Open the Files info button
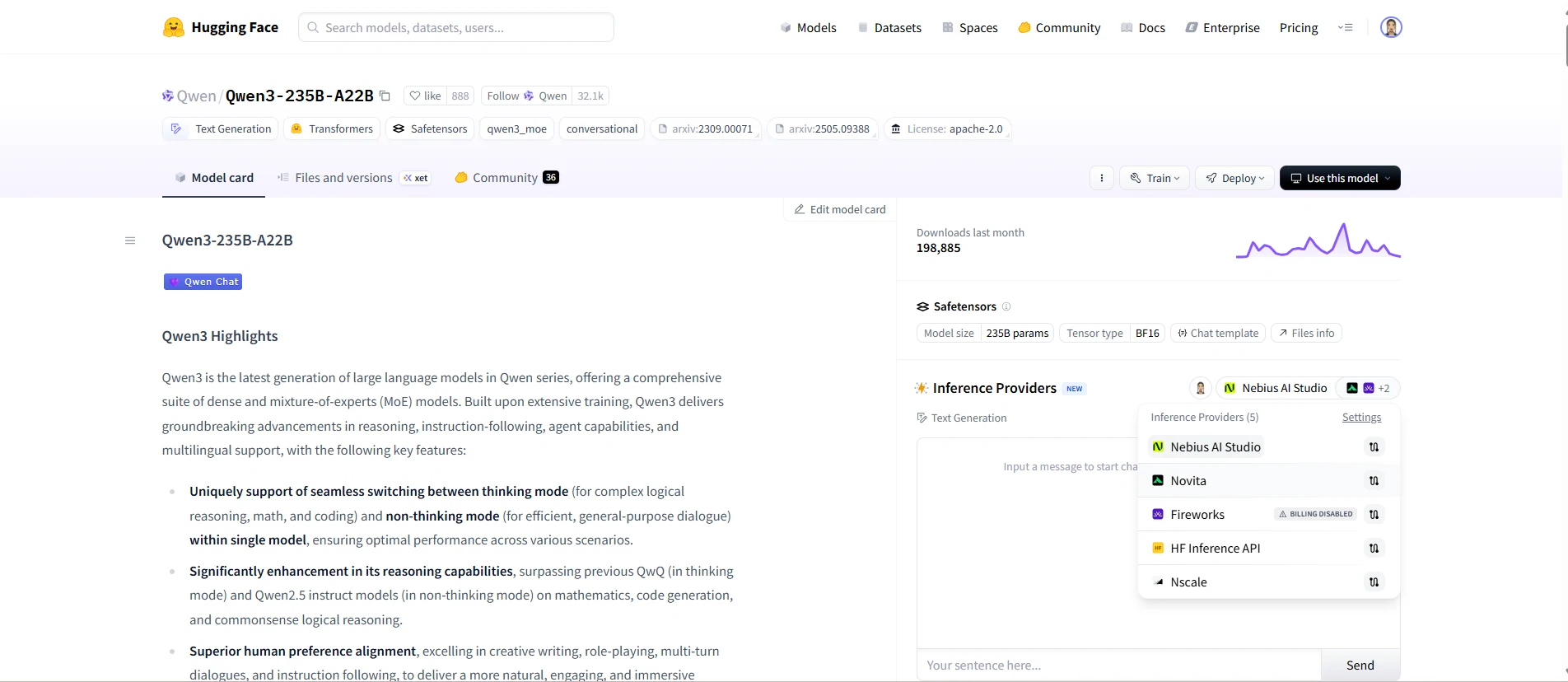Viewport: 1568px width, 682px height. click(x=1307, y=333)
